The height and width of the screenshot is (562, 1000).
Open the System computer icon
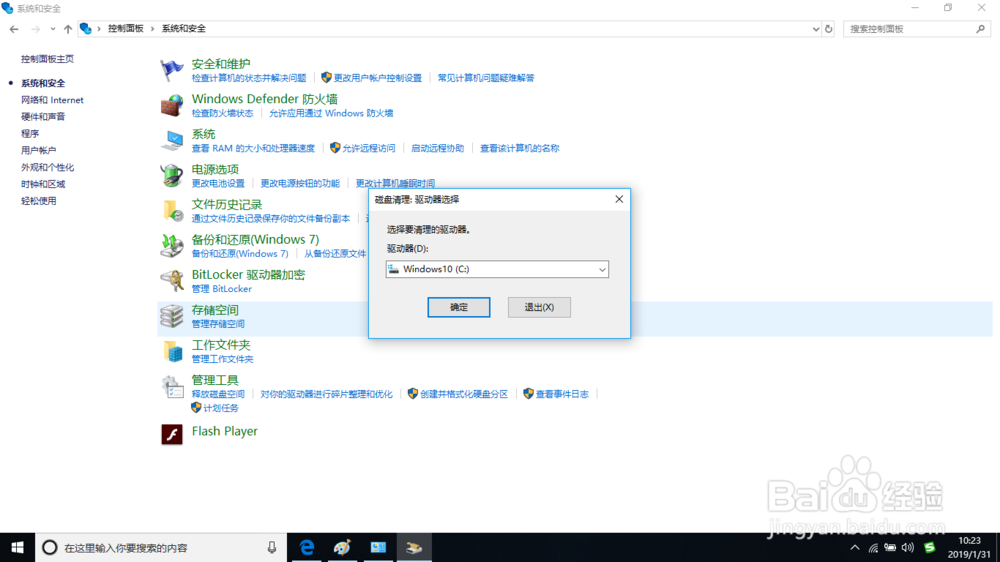171,140
